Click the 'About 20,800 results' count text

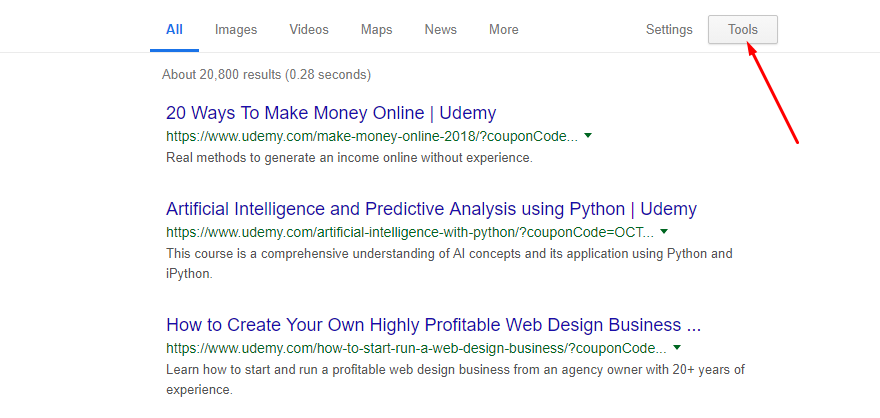pos(266,75)
